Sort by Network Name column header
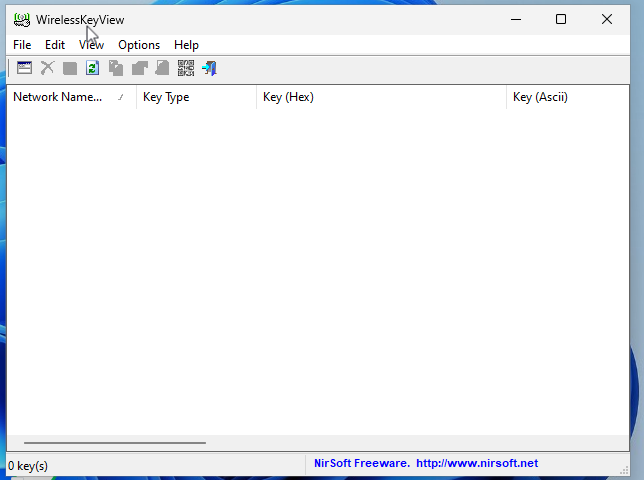This screenshot has width=644, height=480. pyautogui.click(x=71, y=97)
